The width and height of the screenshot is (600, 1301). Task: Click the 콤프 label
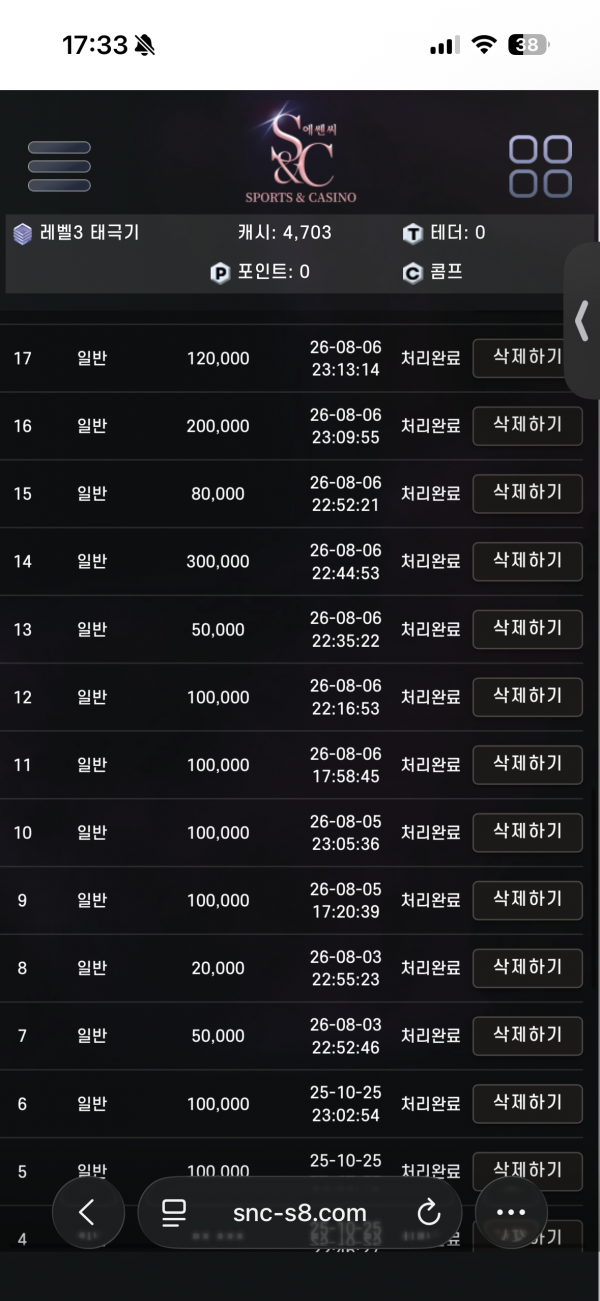point(446,273)
